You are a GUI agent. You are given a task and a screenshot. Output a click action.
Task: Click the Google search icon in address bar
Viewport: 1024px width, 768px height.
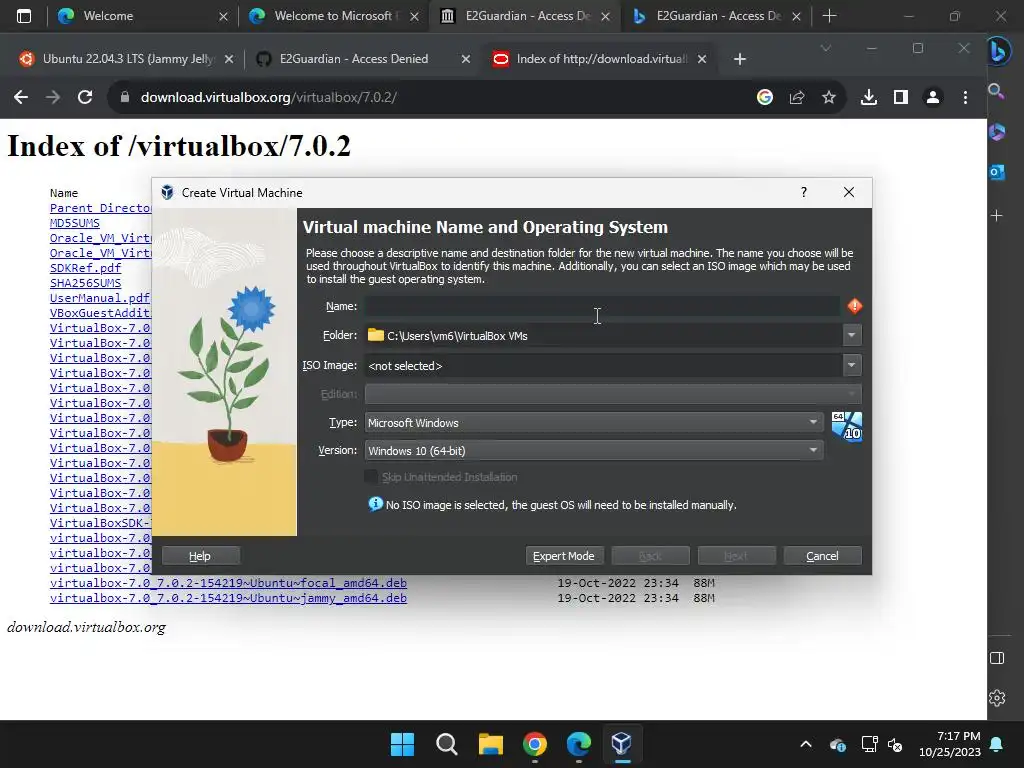765,97
